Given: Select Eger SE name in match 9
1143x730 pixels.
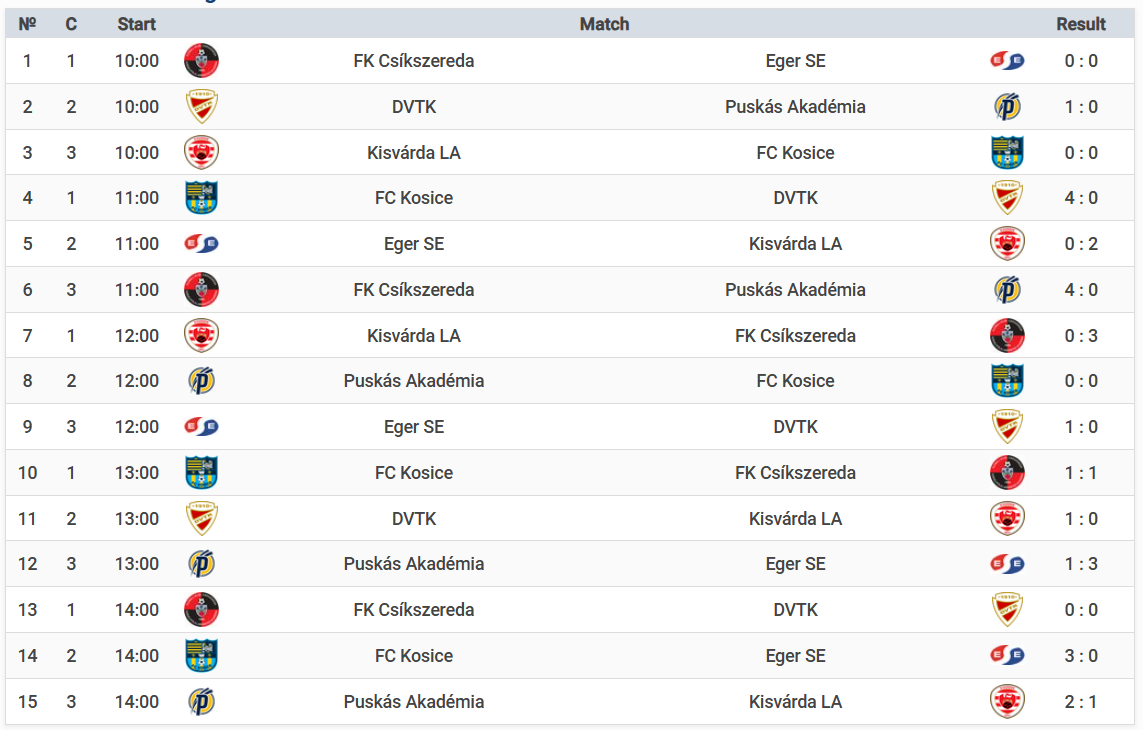Looking at the screenshot, I should tap(413, 427).
